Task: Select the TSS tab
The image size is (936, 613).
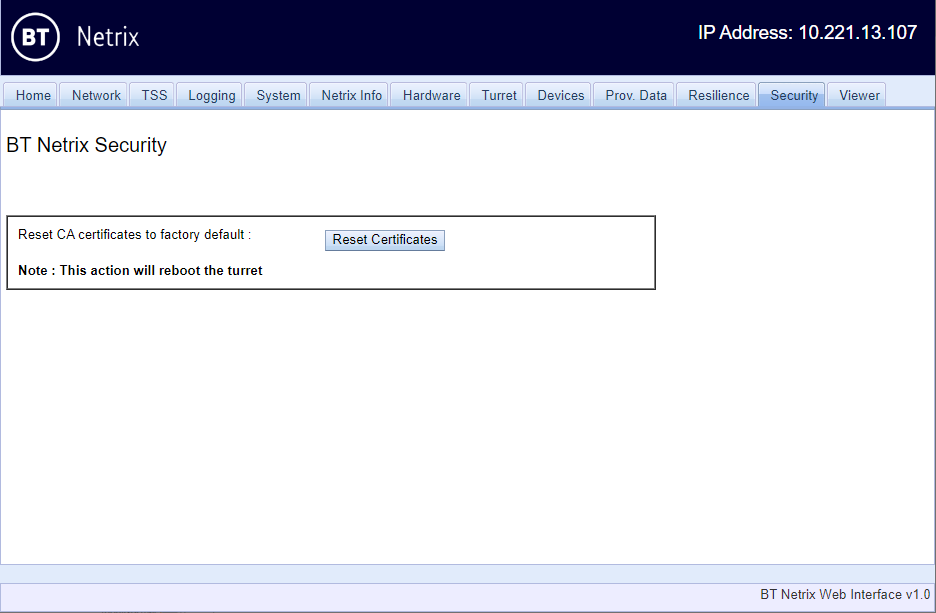Action: (152, 94)
